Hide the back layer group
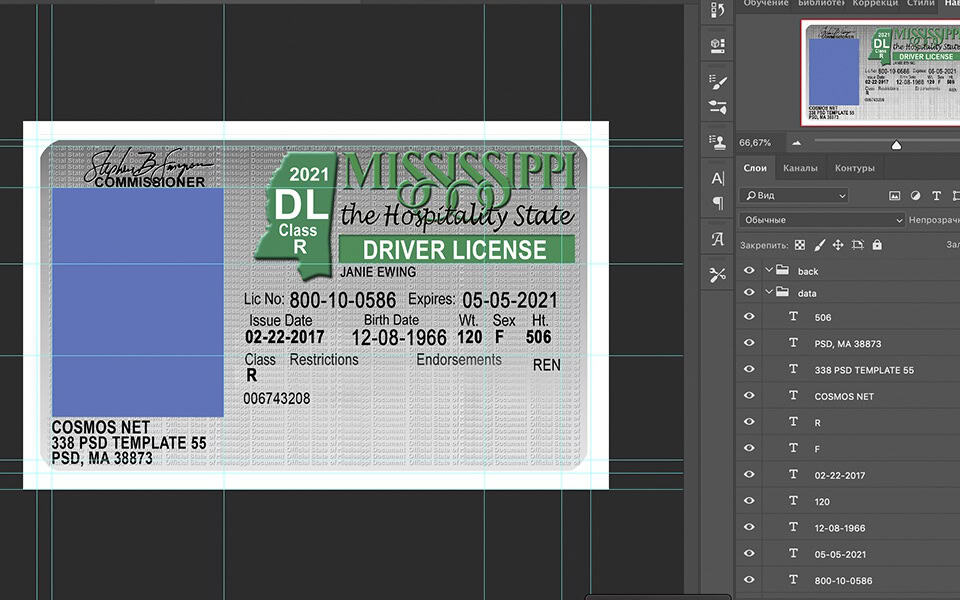The image size is (960, 600). [749, 270]
